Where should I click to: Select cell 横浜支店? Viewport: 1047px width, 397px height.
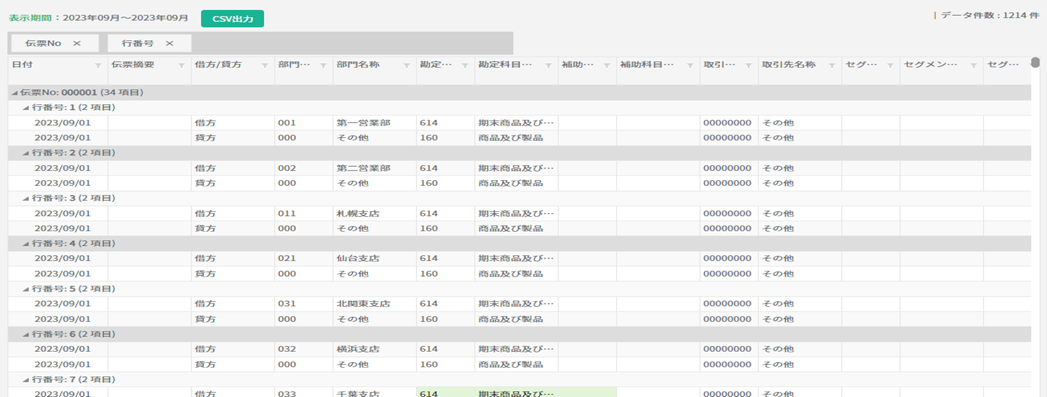375,350
